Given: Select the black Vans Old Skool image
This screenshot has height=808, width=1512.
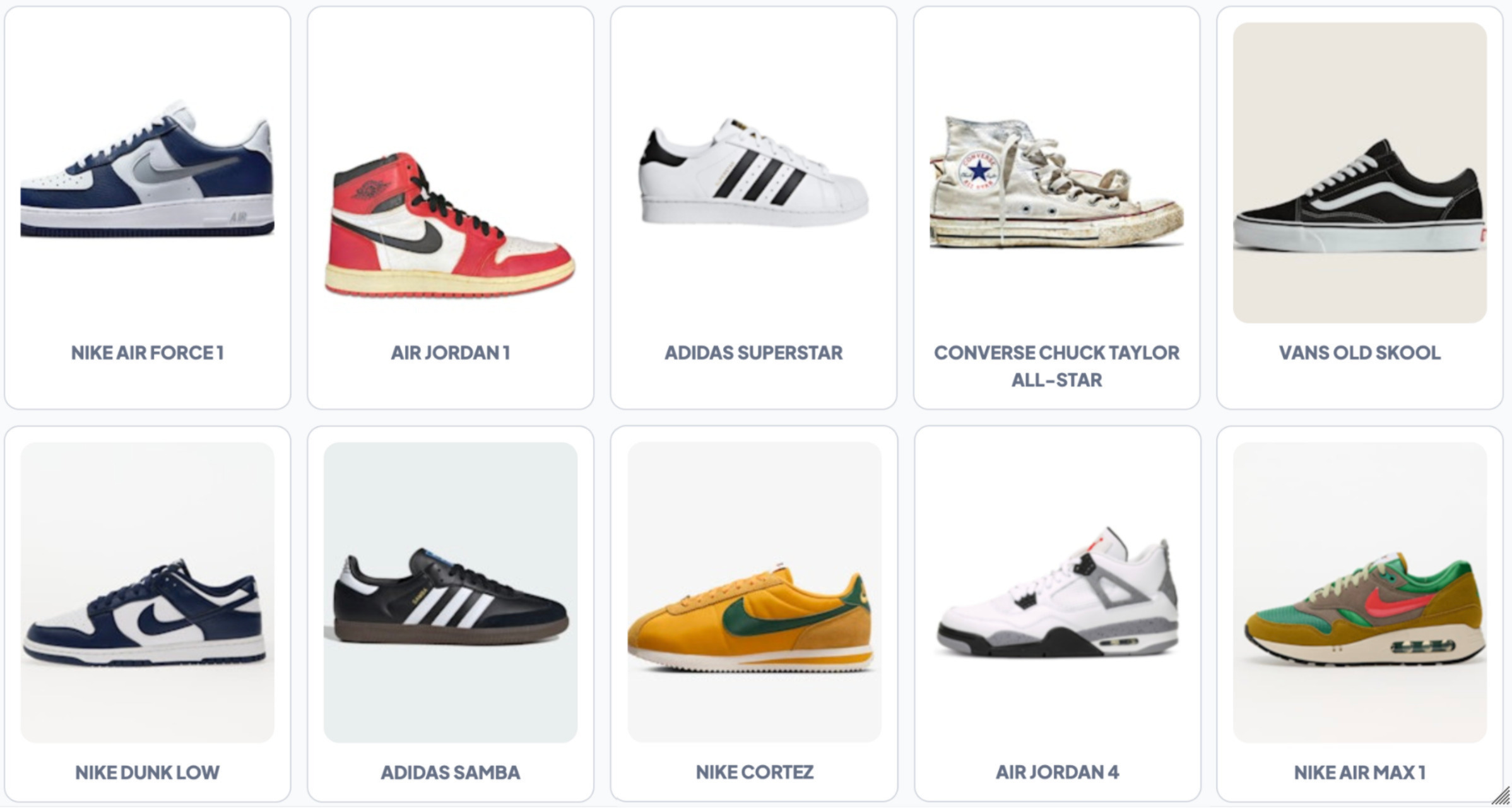Looking at the screenshot, I should pyautogui.click(x=1359, y=172).
